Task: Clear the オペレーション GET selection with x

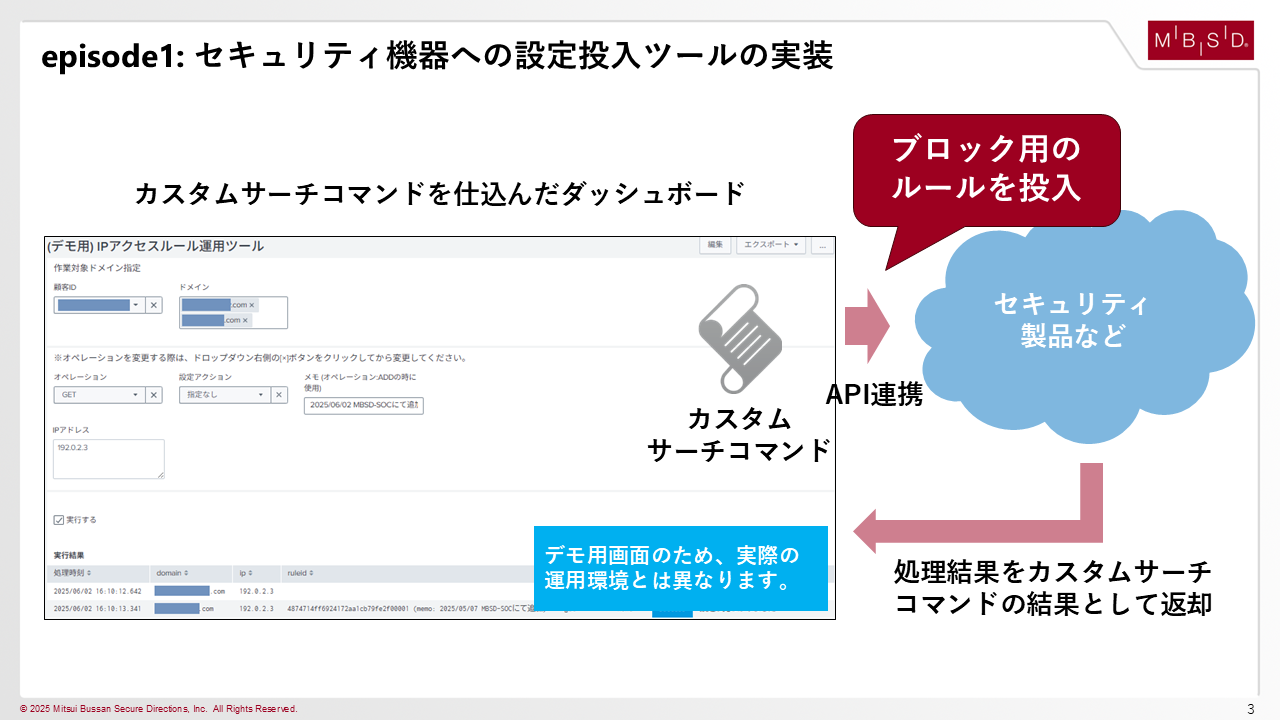Action: pyautogui.click(x=154, y=395)
